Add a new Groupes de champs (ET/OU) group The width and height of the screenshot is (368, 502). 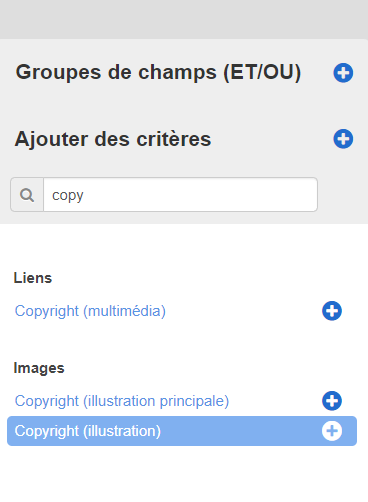click(343, 73)
